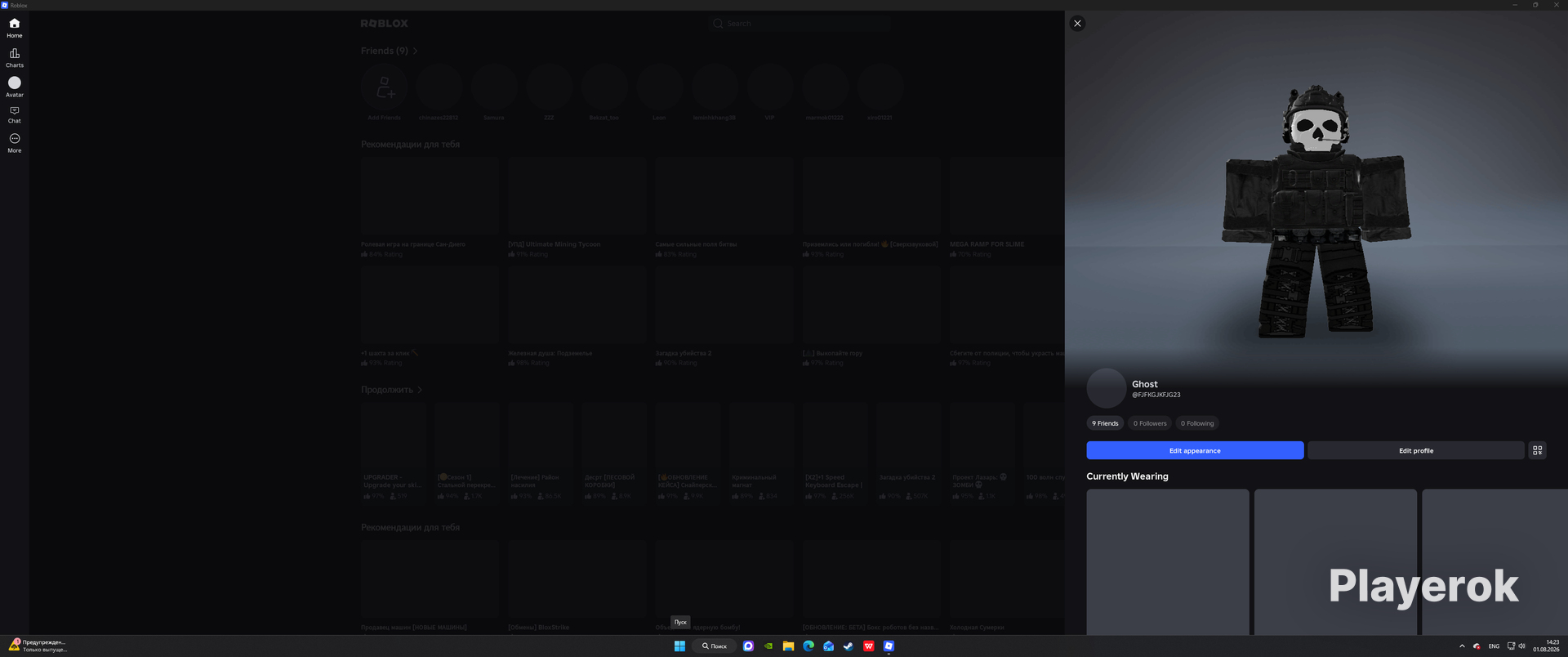Click the cloud sync error tray icon
1568x657 pixels.
coord(1477,646)
